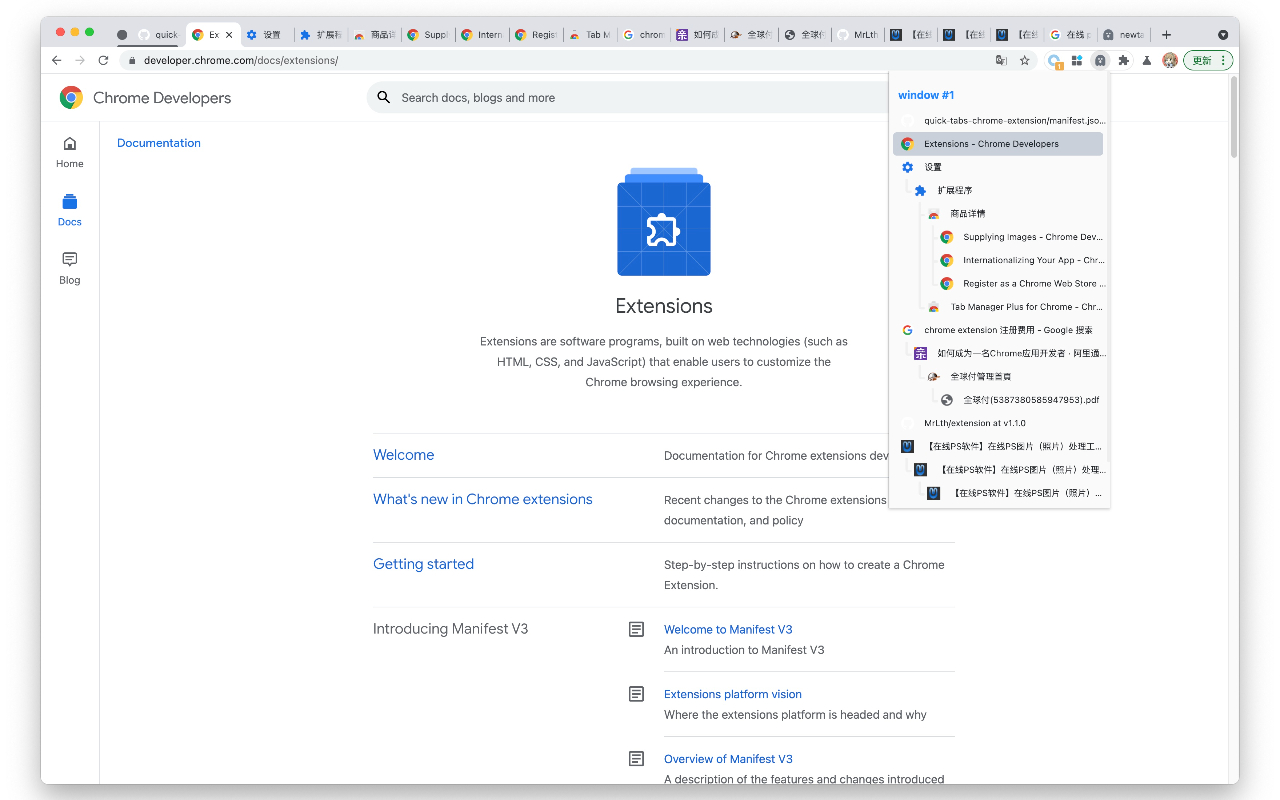1280x800 pixels.
Task: Click the article icon beside Extensions platform vision
Action: (636, 694)
